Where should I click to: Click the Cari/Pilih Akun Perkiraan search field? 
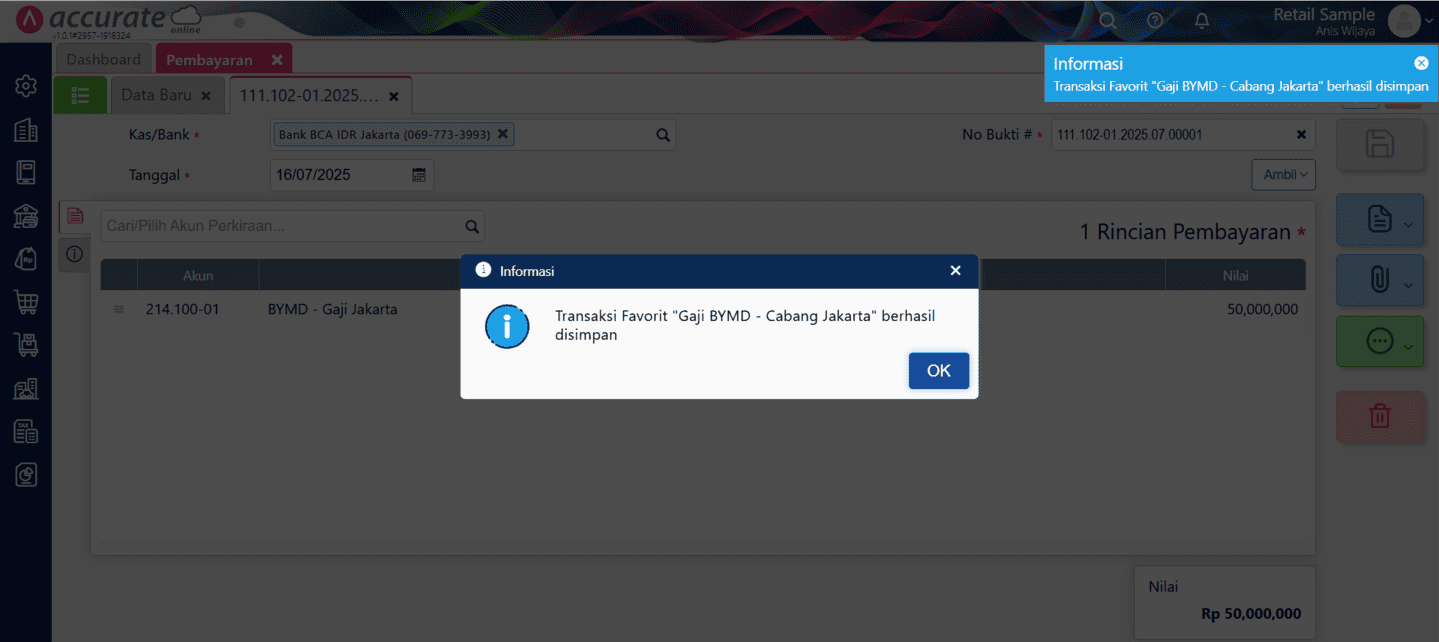(282, 226)
